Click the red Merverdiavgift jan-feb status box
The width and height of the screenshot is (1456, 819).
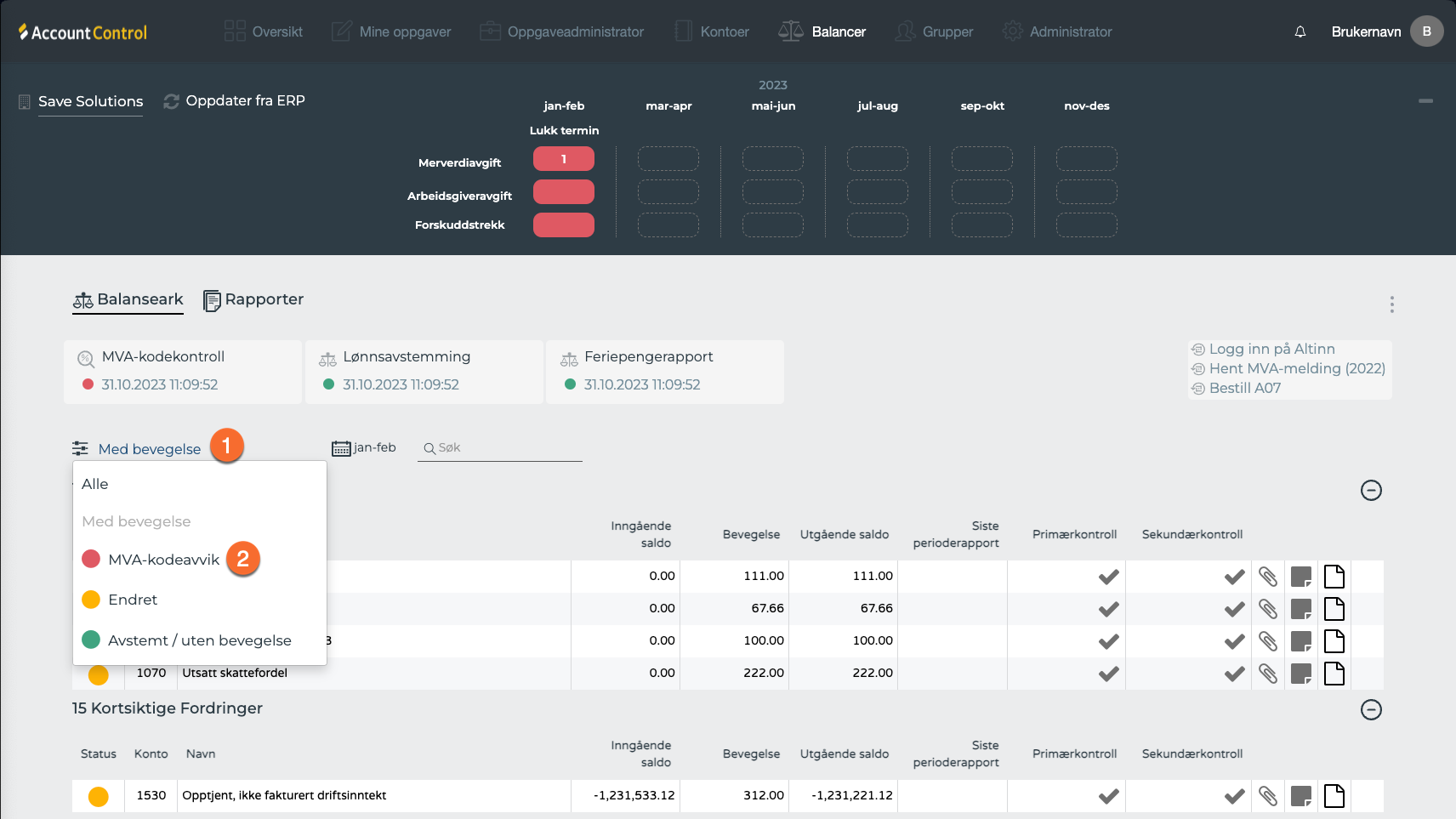click(x=563, y=159)
